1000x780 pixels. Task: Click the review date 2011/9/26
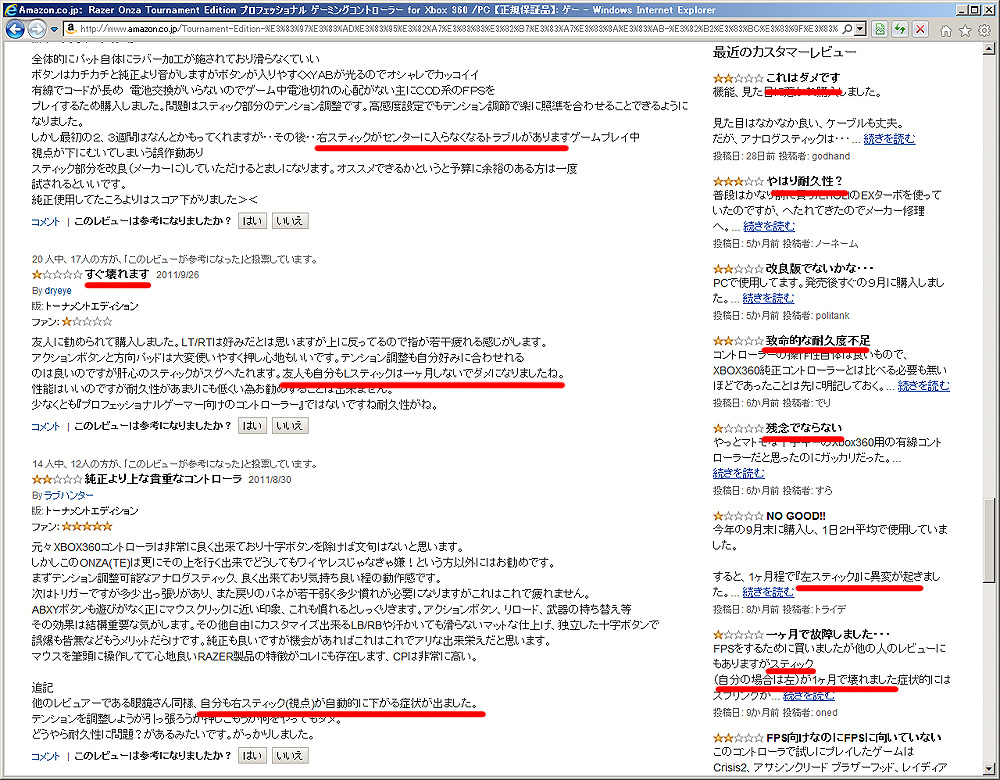pos(177,275)
